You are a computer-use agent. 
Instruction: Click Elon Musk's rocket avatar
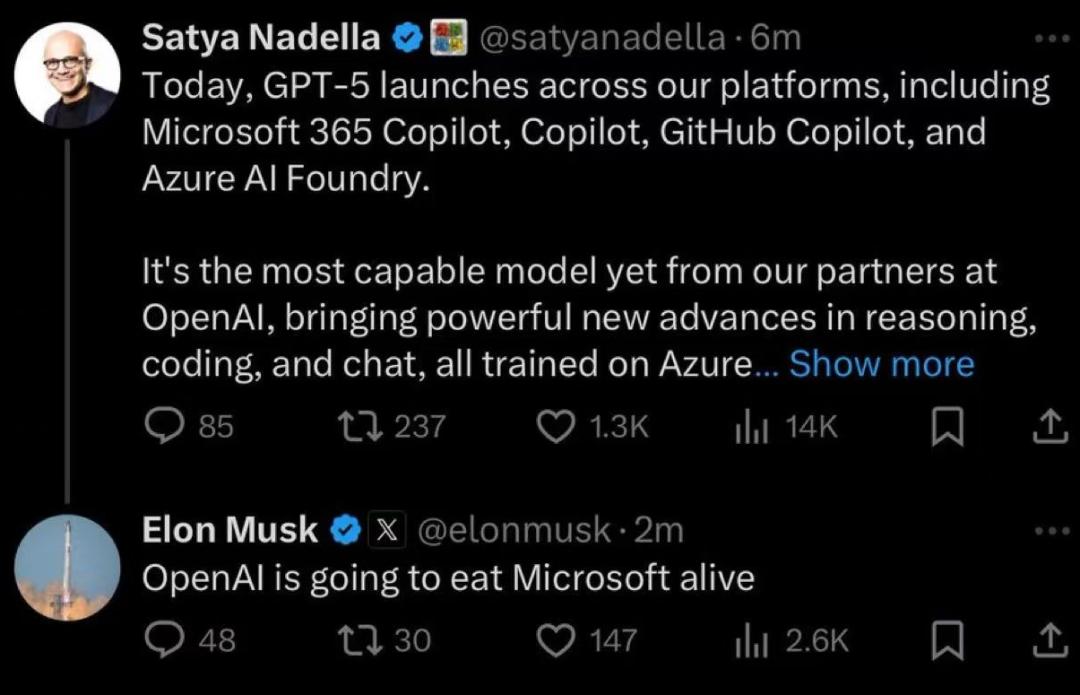[68, 568]
